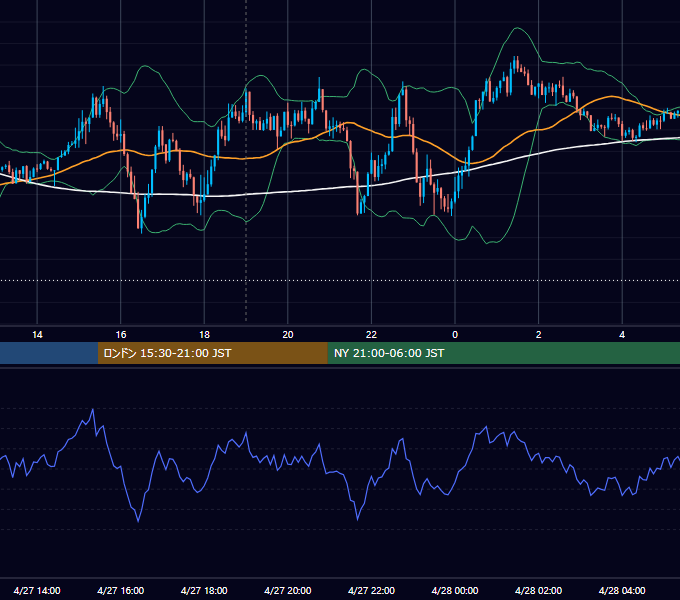Click the 2 hour axis label
Image resolution: width=680 pixels, height=600 pixels.
coord(538,335)
